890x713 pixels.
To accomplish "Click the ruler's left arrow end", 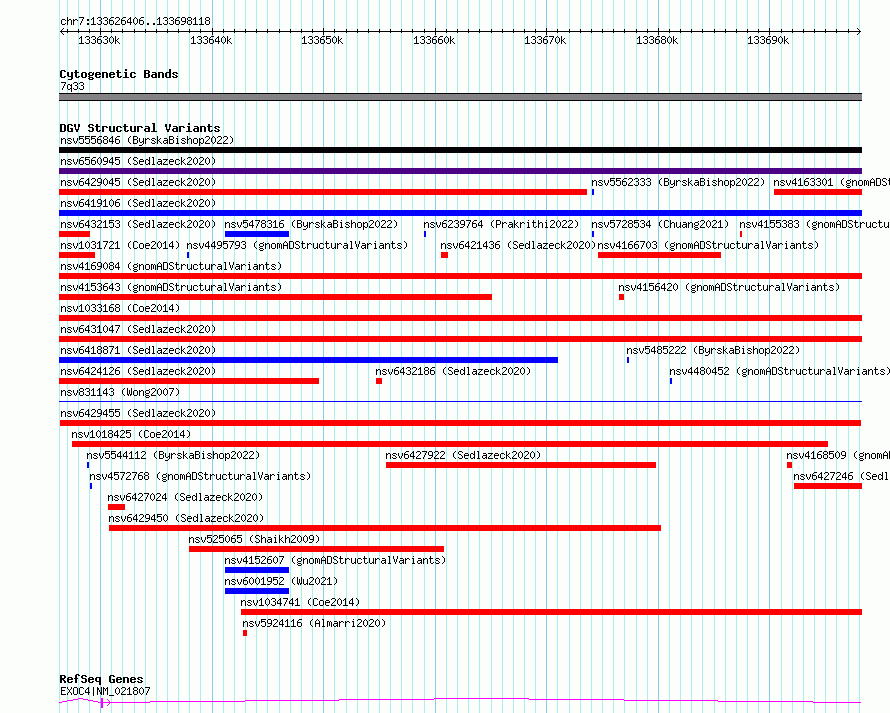I will click(62, 32).
